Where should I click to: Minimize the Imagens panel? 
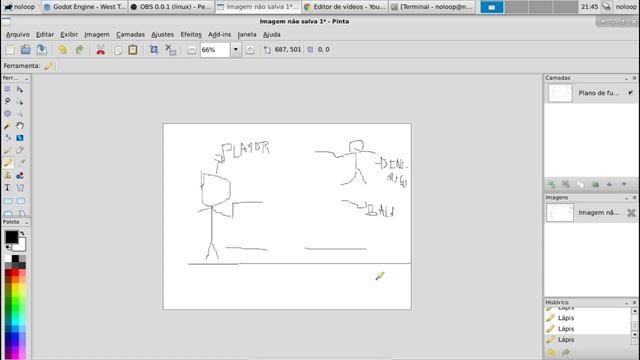[x=627, y=198]
